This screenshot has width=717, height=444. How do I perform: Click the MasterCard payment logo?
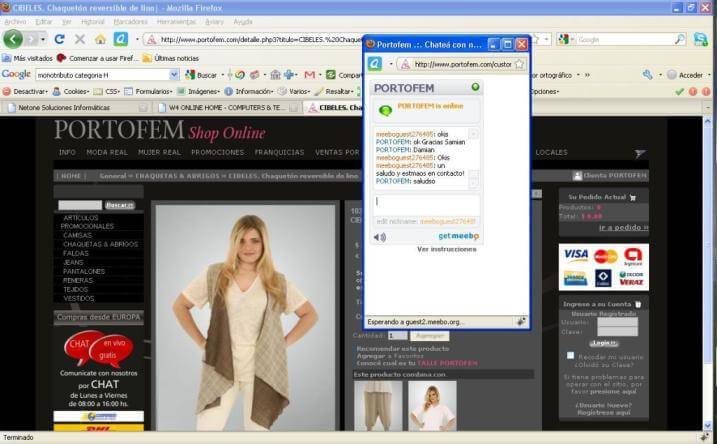coord(605,257)
